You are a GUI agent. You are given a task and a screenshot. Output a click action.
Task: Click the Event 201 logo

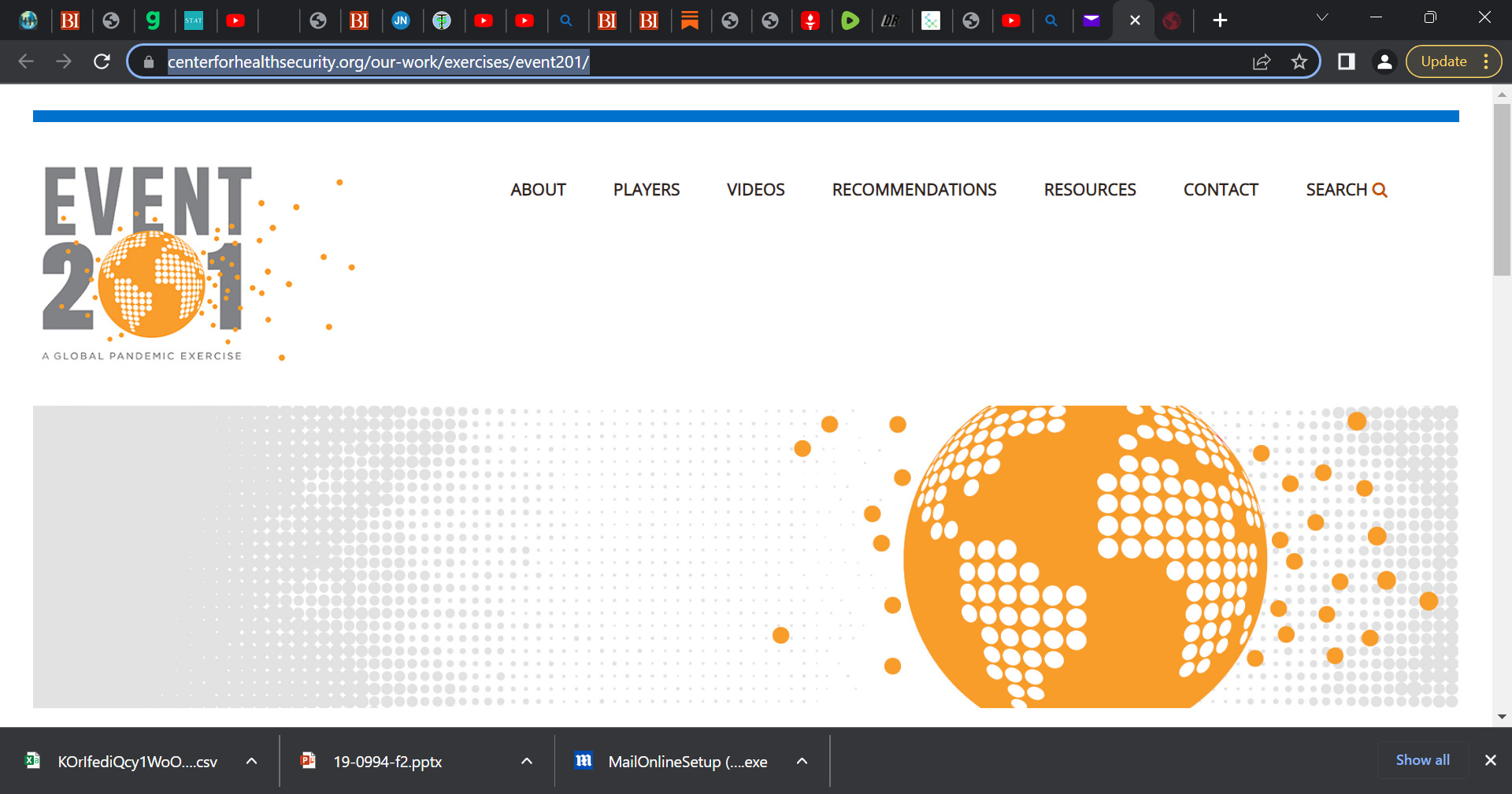click(x=198, y=264)
